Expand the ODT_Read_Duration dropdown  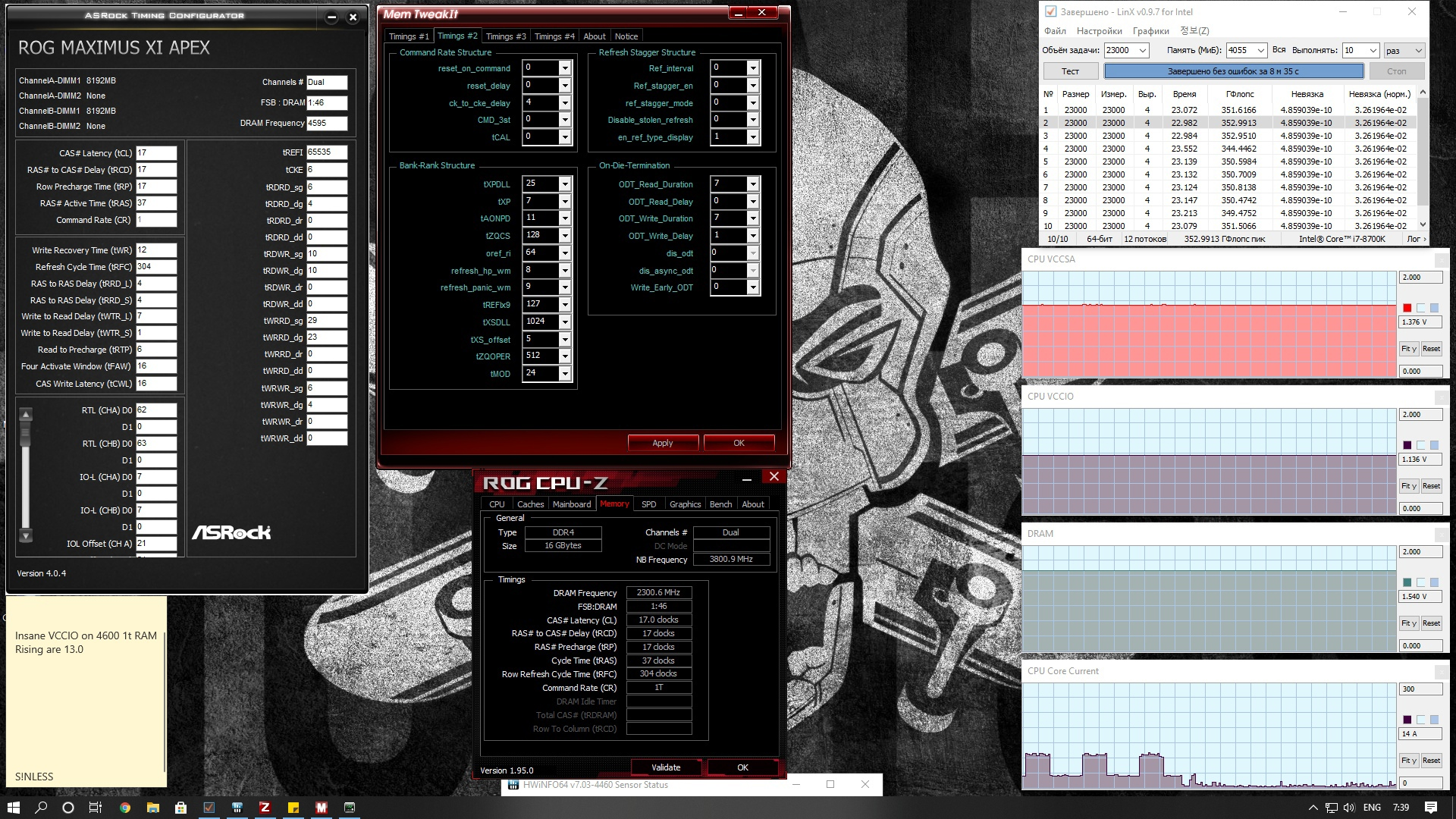tap(752, 184)
